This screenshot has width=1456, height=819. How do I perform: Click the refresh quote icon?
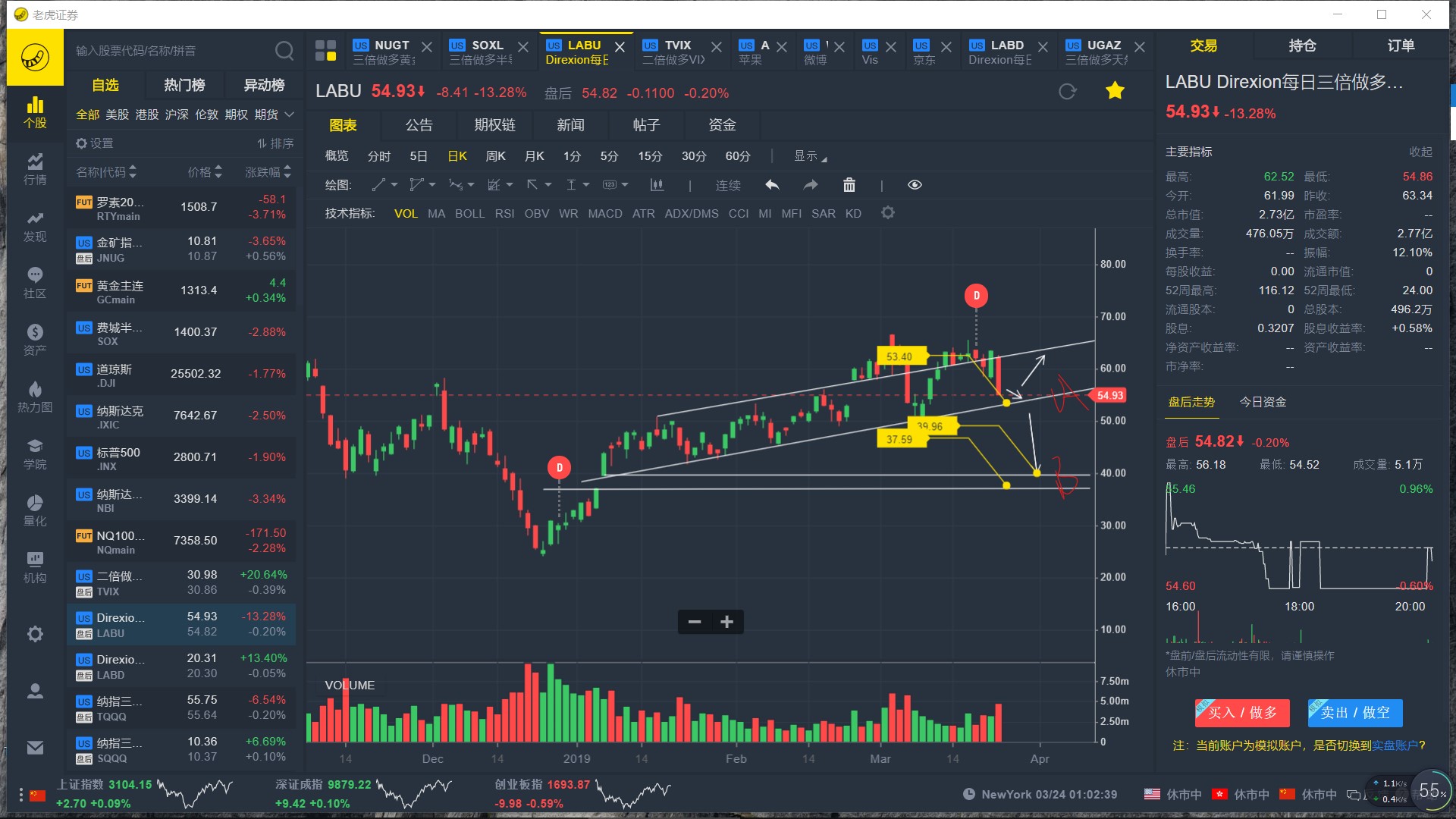[x=1067, y=92]
